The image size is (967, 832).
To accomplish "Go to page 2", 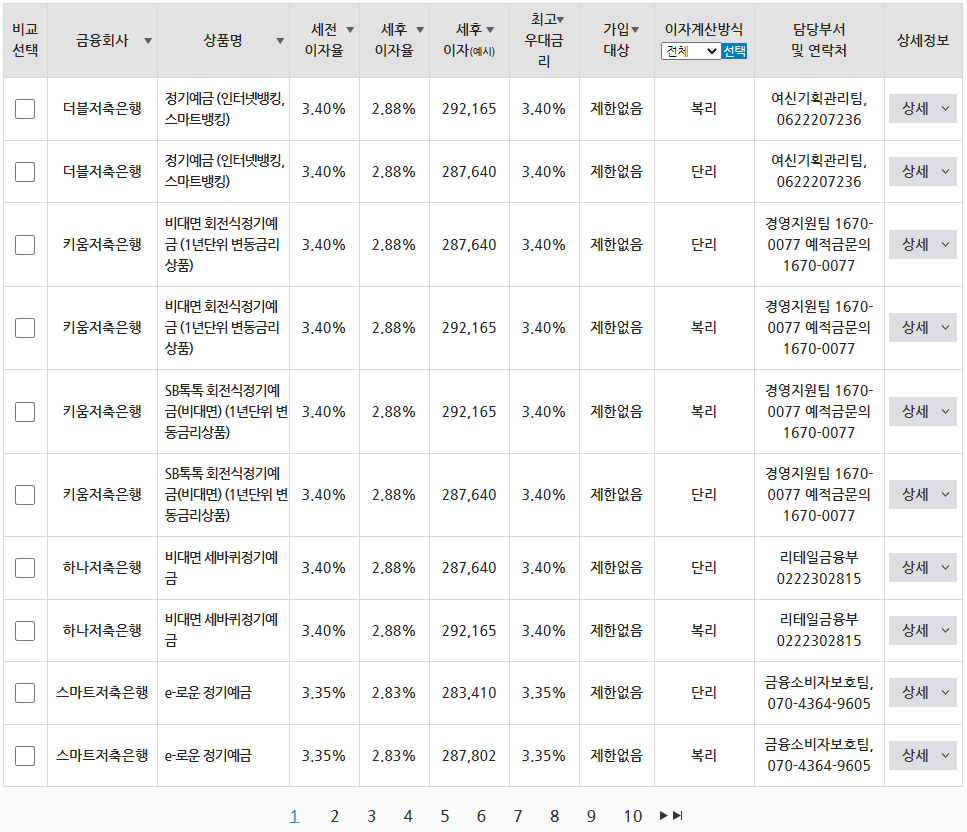I will pos(334,816).
